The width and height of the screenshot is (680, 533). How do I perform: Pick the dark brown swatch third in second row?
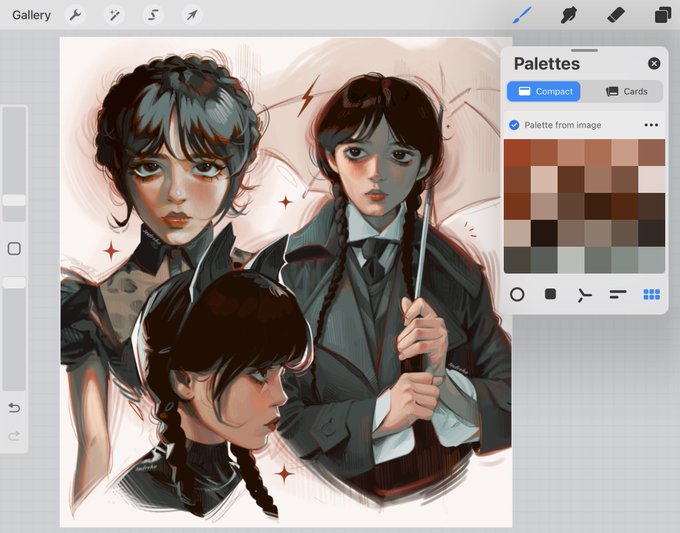point(571,179)
